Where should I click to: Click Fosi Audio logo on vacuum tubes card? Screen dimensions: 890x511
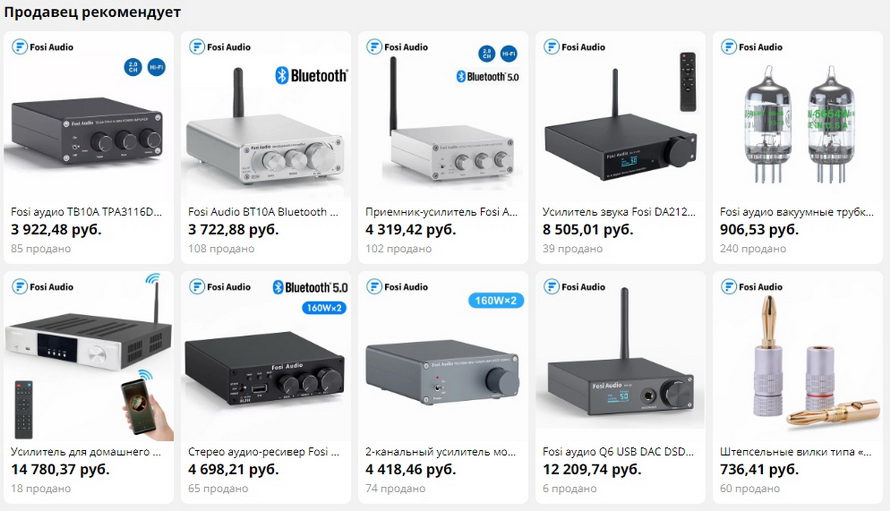pos(752,47)
